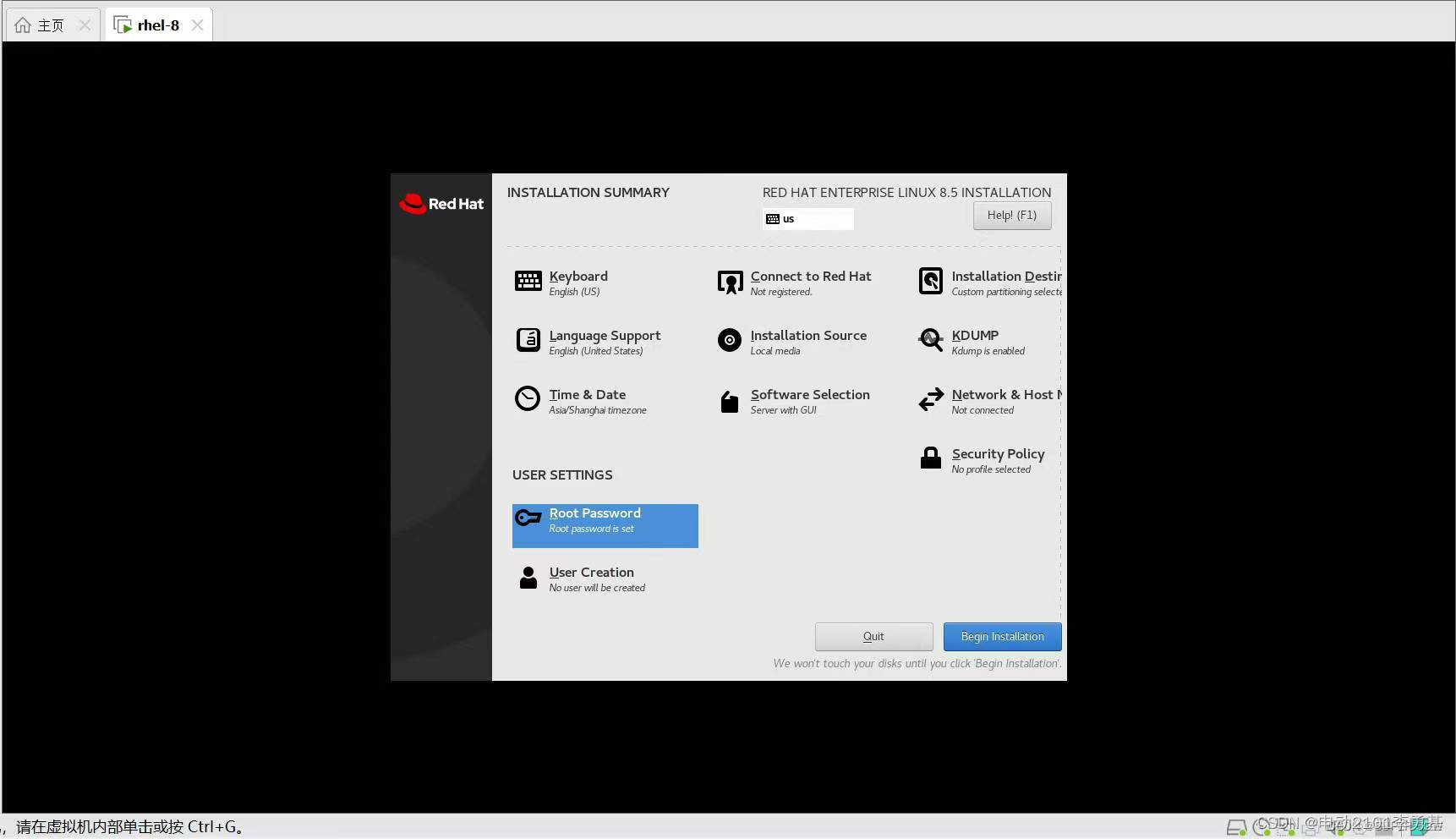Screen dimensions: 1456x839
Task: Open Network & Host Name settings
Action: click(1006, 395)
